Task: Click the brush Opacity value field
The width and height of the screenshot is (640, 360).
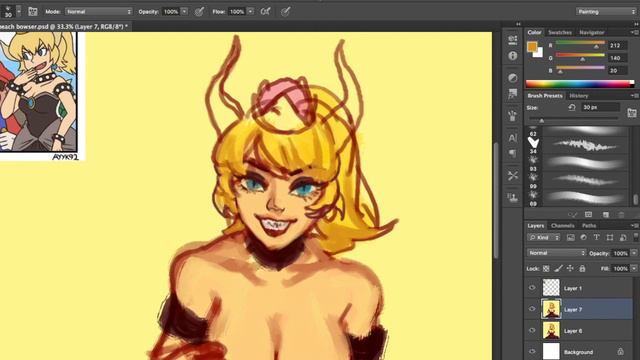Action: (171, 12)
